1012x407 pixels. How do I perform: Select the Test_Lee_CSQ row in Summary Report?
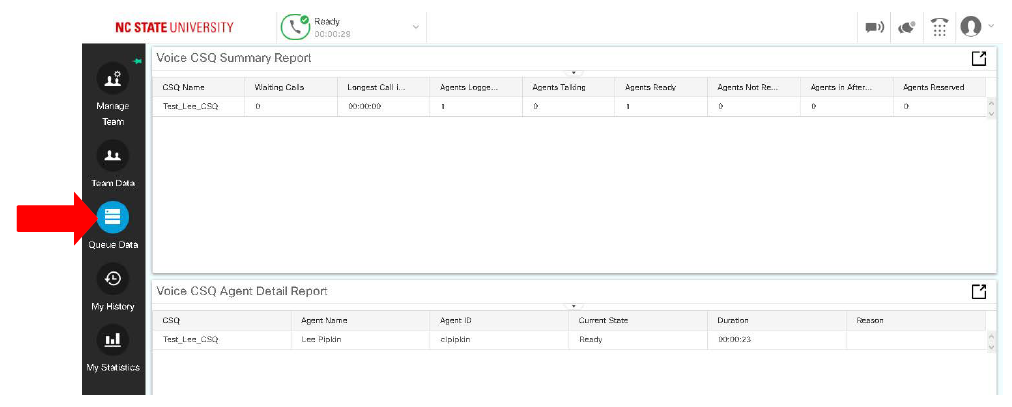coord(190,106)
